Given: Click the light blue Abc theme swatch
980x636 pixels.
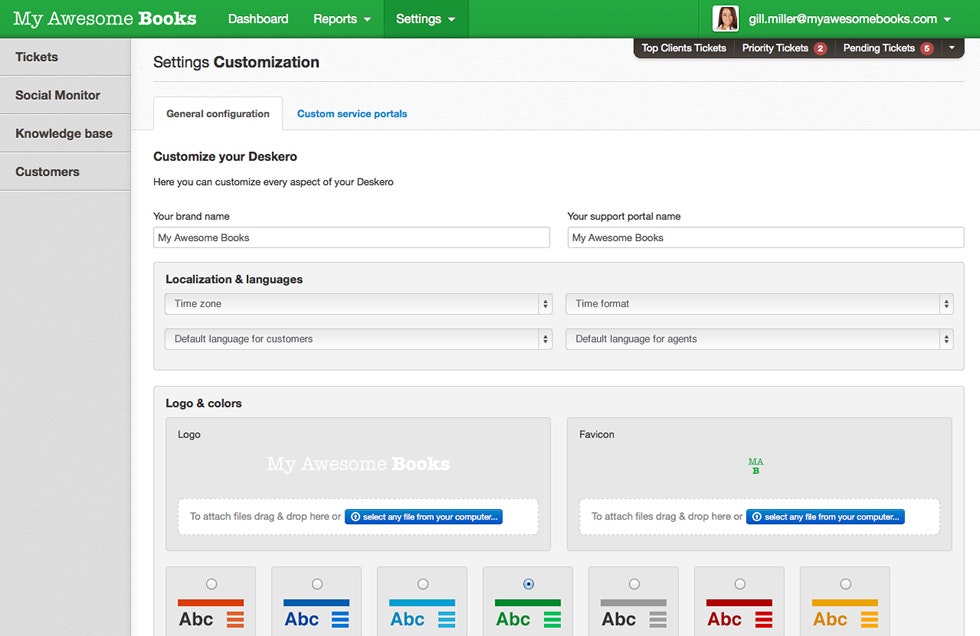Looking at the screenshot, I should point(422,614).
